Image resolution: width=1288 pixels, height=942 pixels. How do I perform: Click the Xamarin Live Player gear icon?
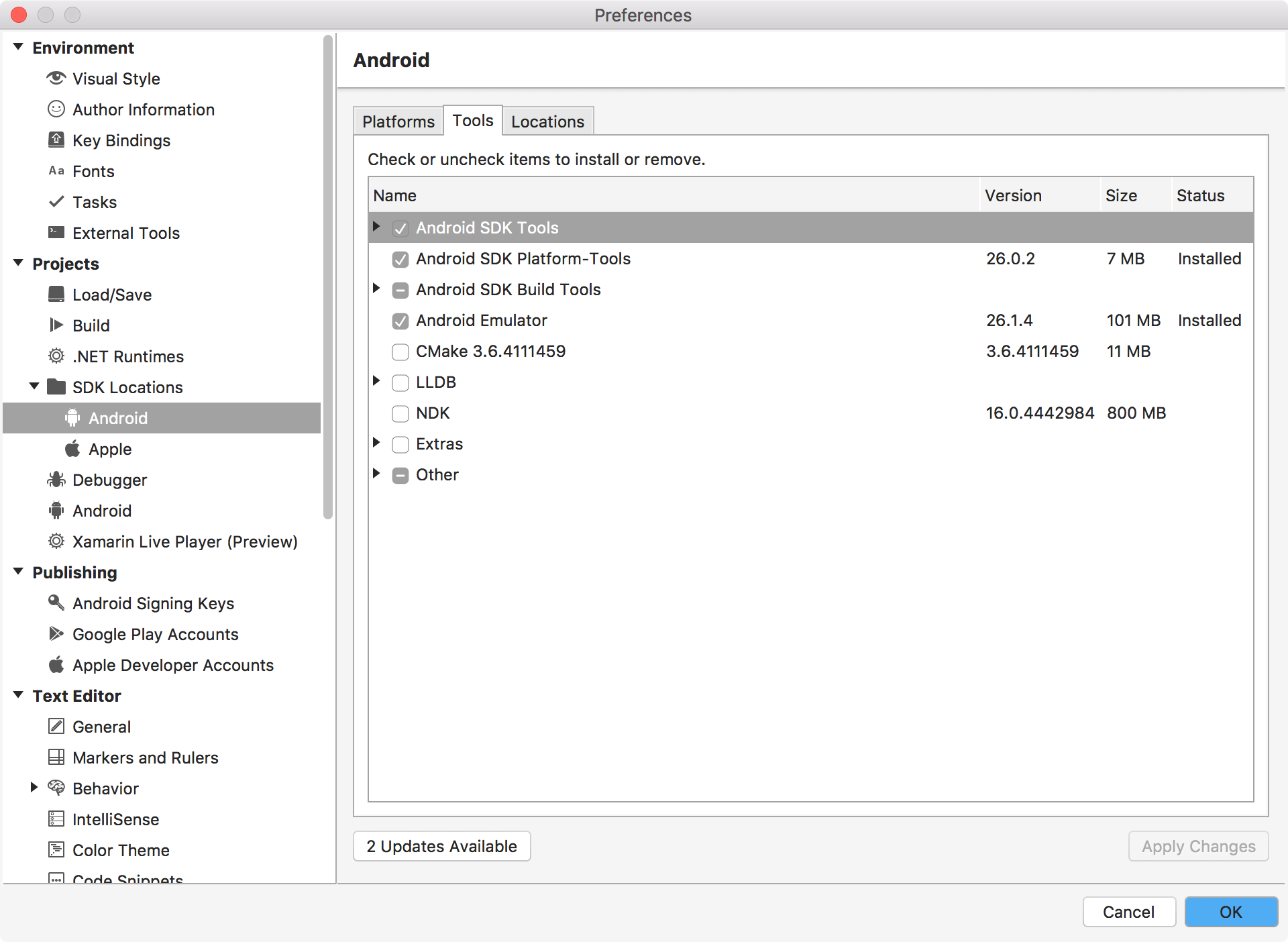click(56, 541)
